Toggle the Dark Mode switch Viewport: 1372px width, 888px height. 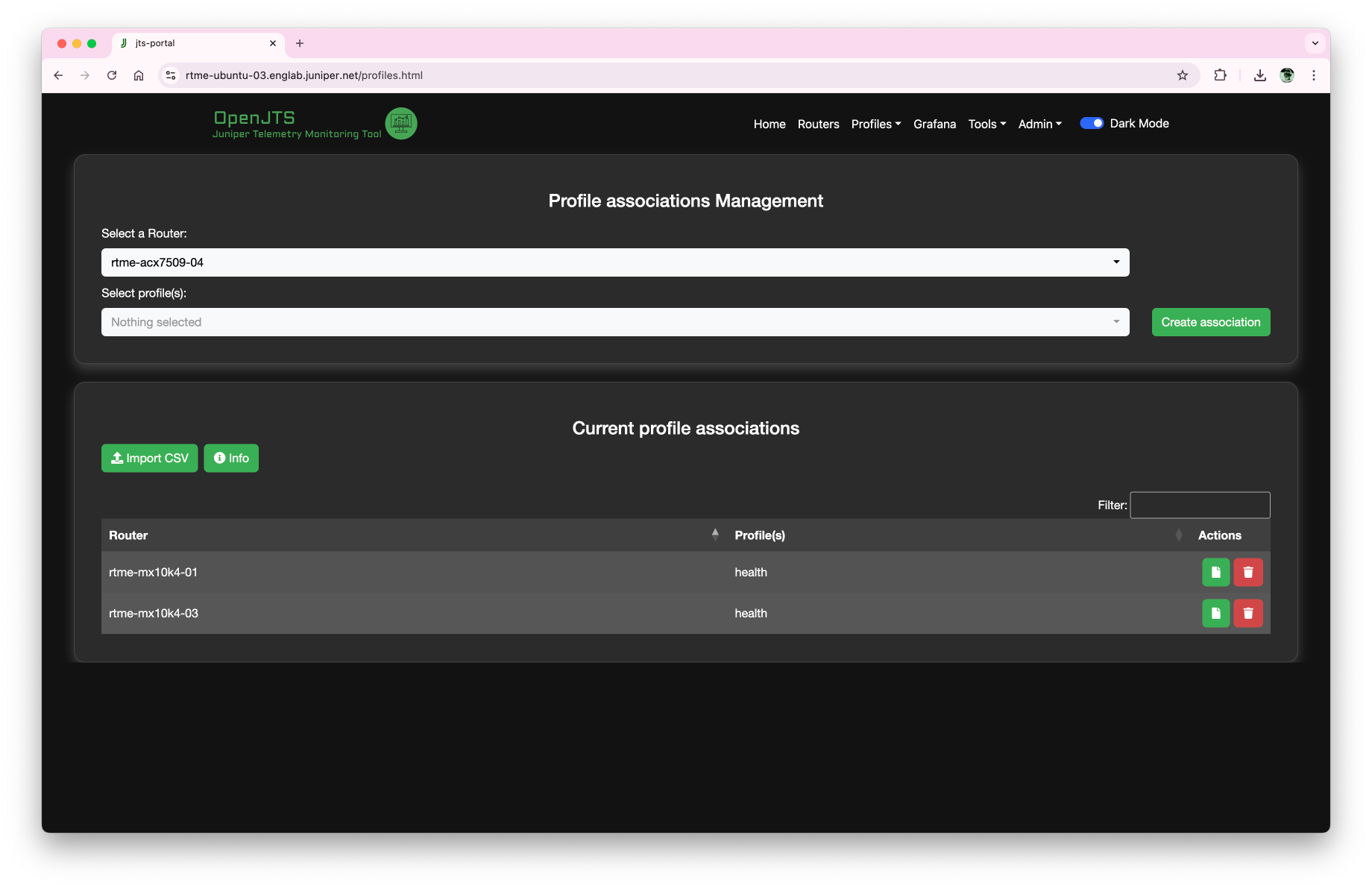1091,124
